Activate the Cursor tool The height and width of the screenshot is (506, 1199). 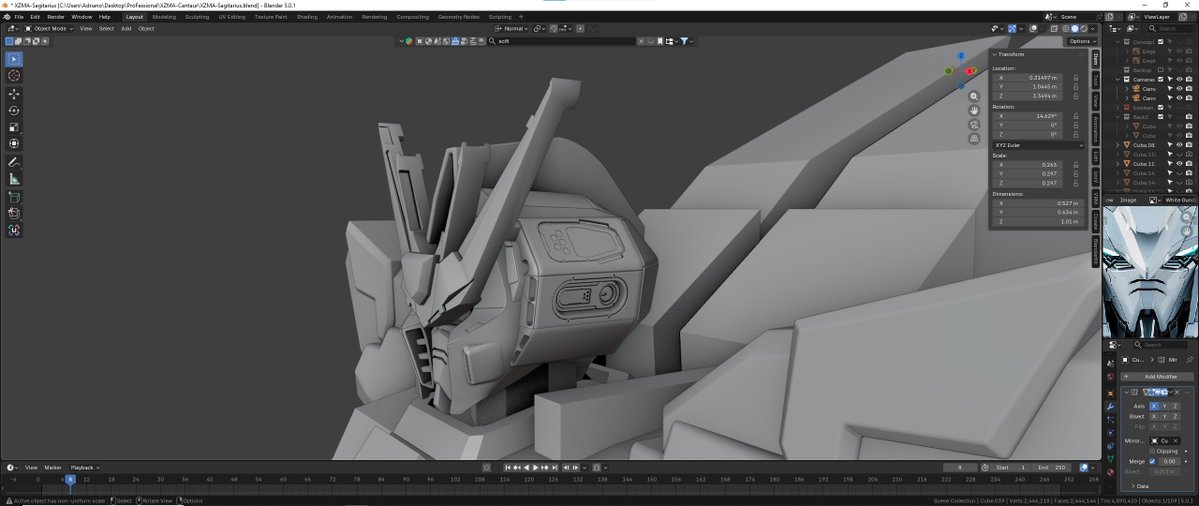(14, 75)
